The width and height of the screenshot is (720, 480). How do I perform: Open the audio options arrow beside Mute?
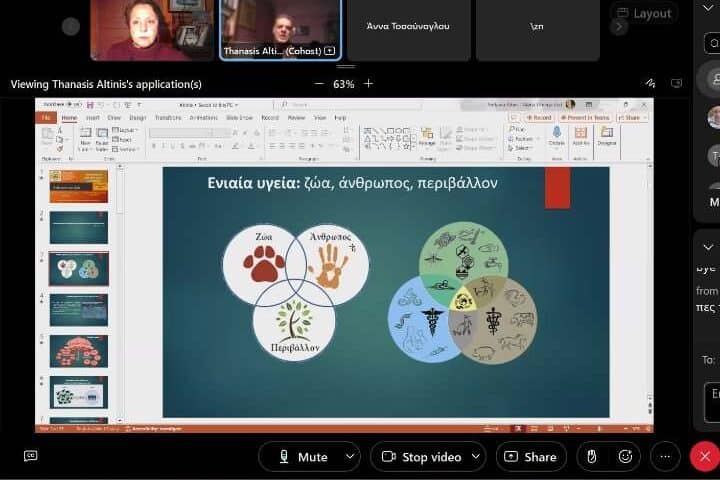tap(350, 456)
